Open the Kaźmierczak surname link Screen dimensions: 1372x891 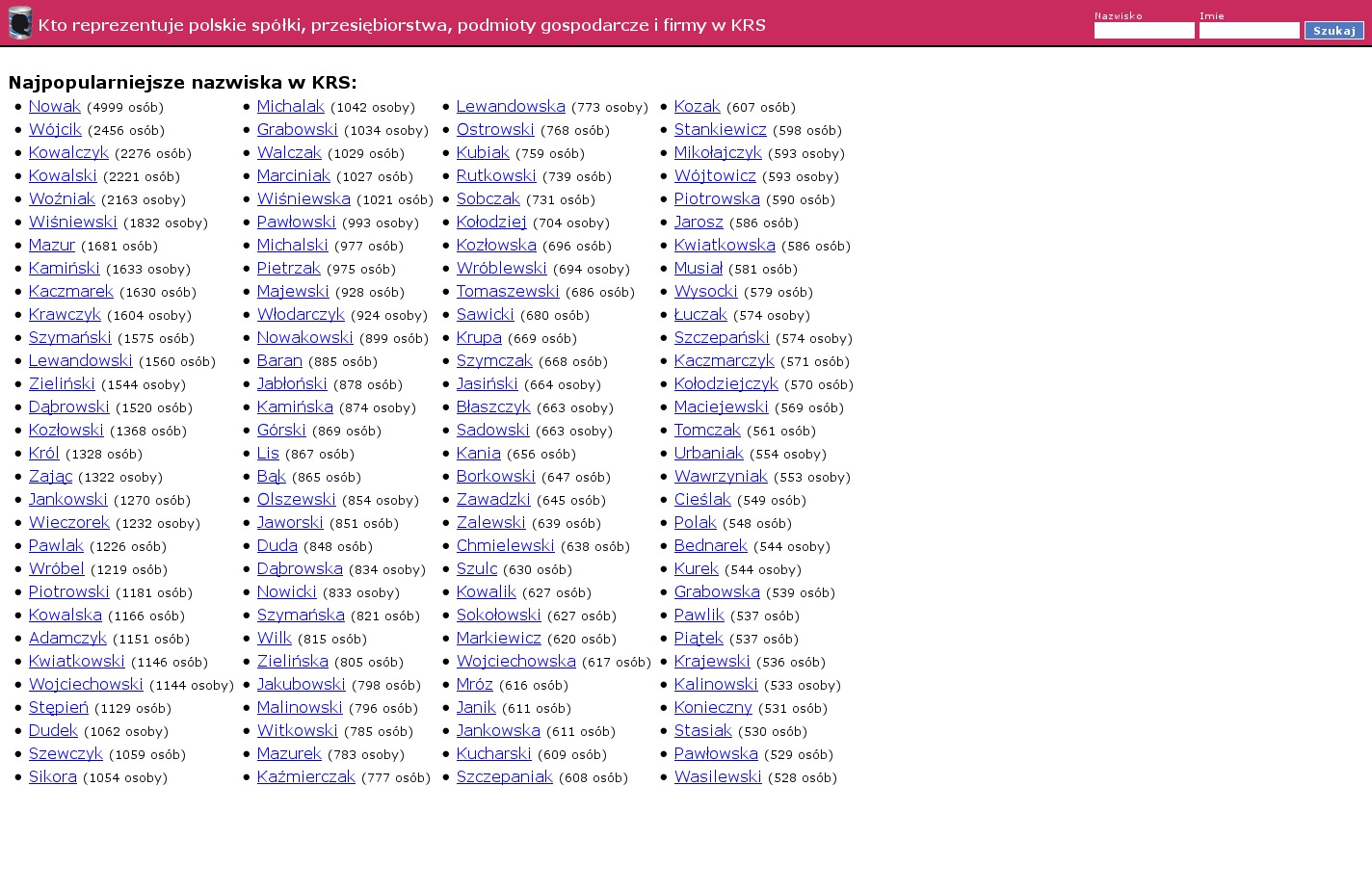[x=305, y=777]
